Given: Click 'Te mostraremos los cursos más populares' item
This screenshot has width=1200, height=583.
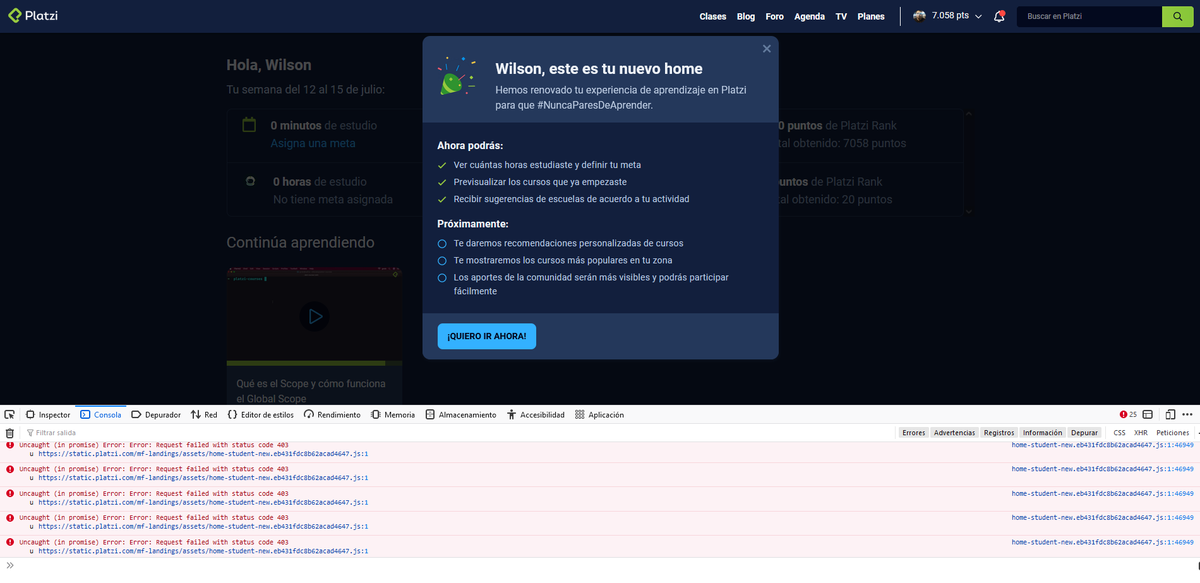Looking at the screenshot, I should click(562, 260).
